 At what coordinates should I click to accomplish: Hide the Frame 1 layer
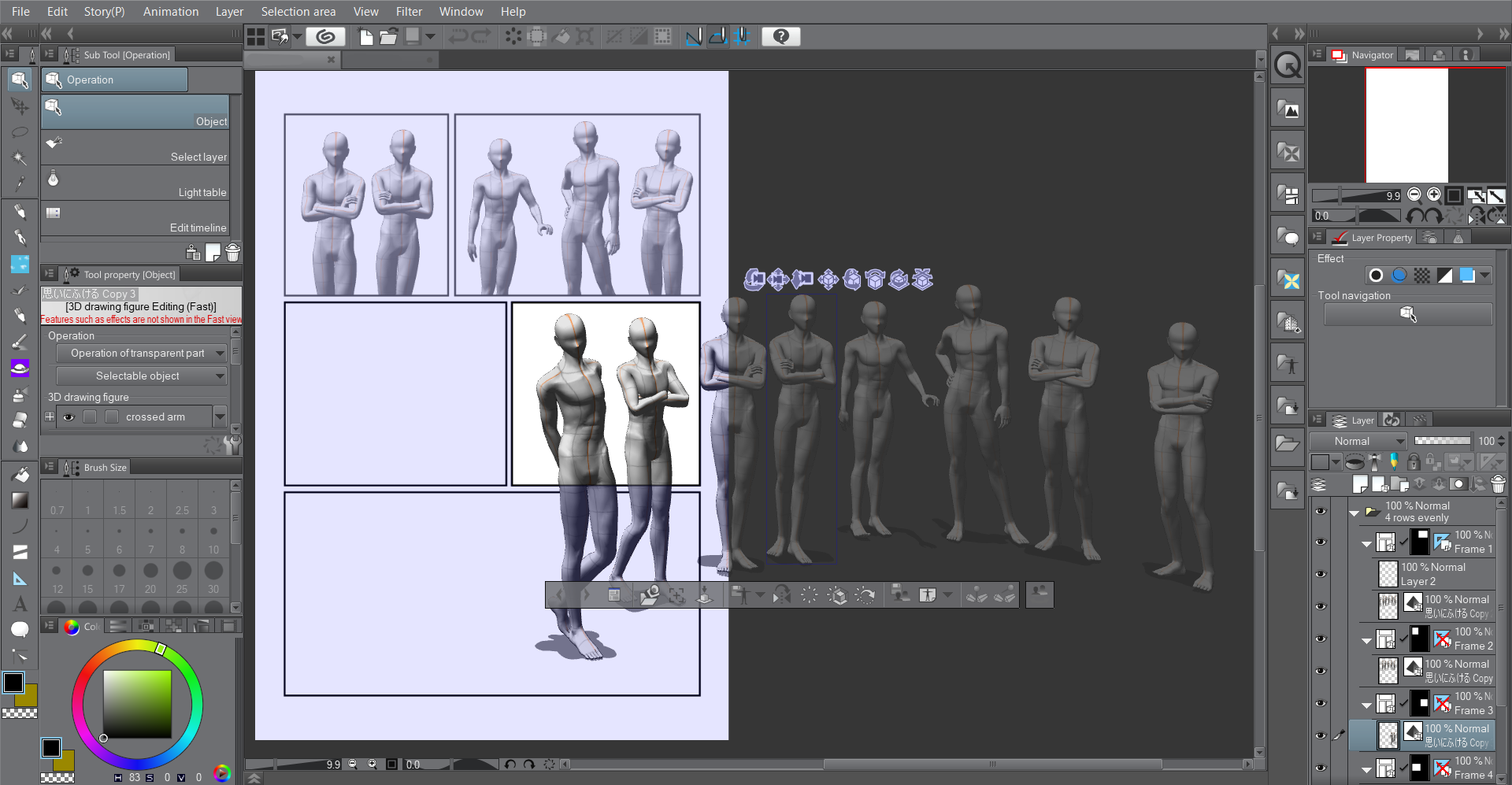point(1321,541)
